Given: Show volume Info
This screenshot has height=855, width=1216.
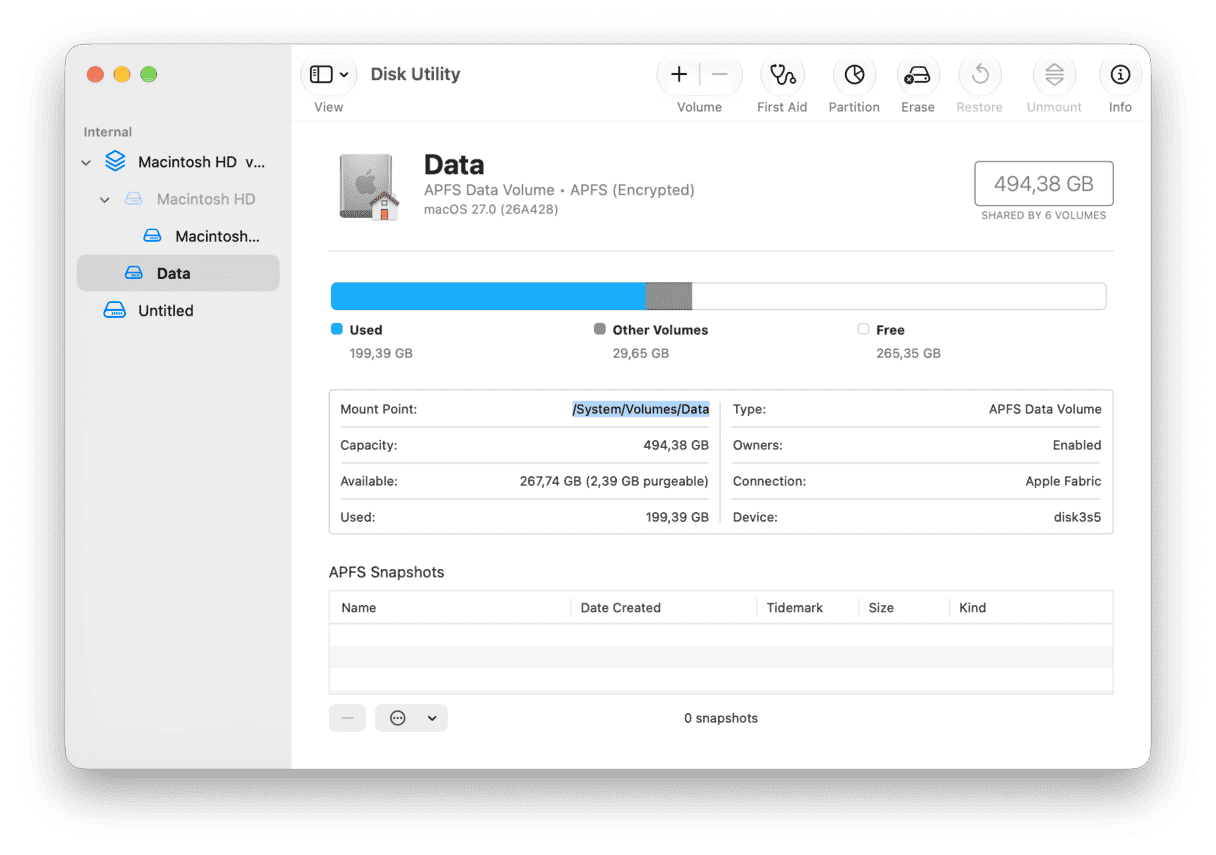Looking at the screenshot, I should 1120,74.
